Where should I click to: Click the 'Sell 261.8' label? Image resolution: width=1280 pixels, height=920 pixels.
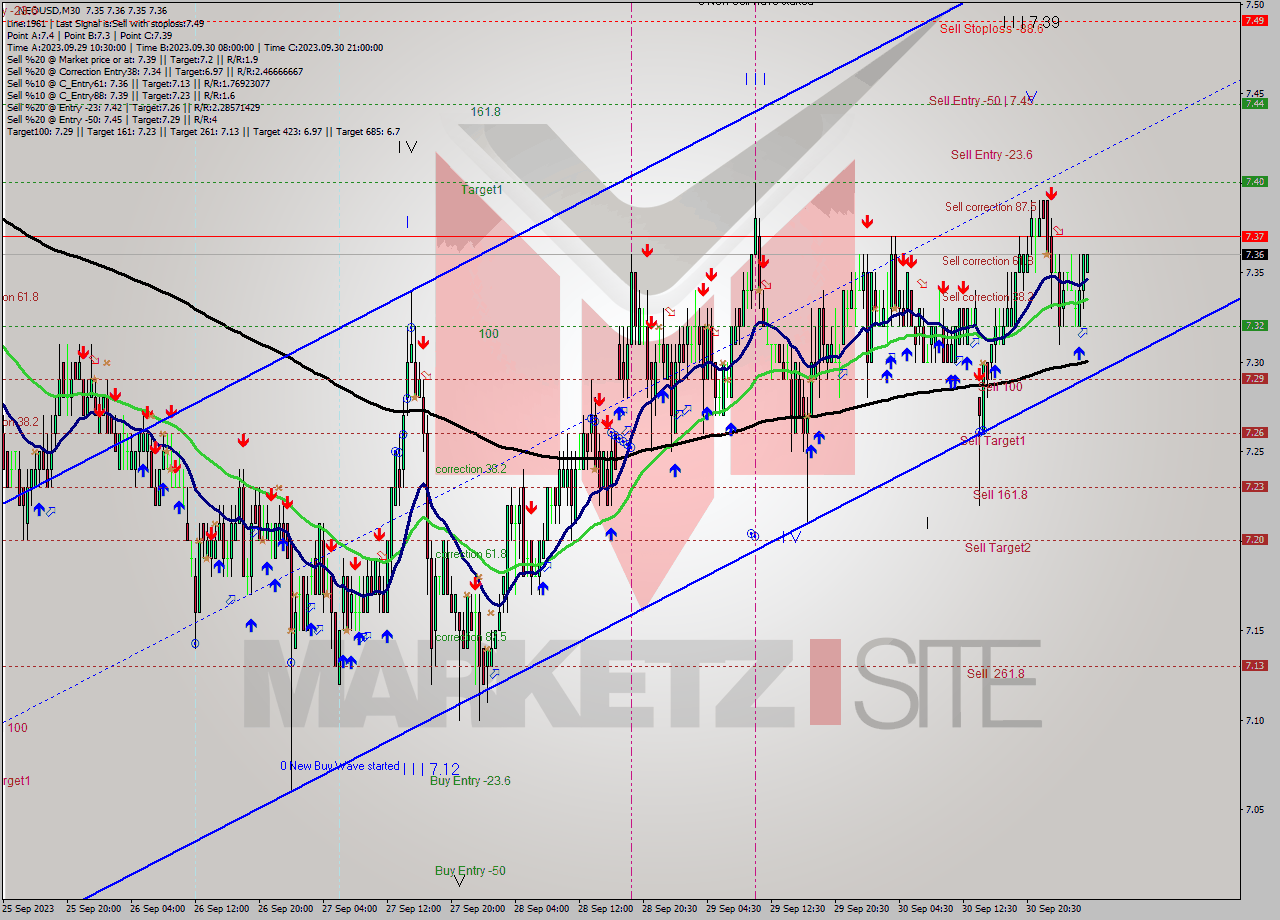click(x=995, y=674)
